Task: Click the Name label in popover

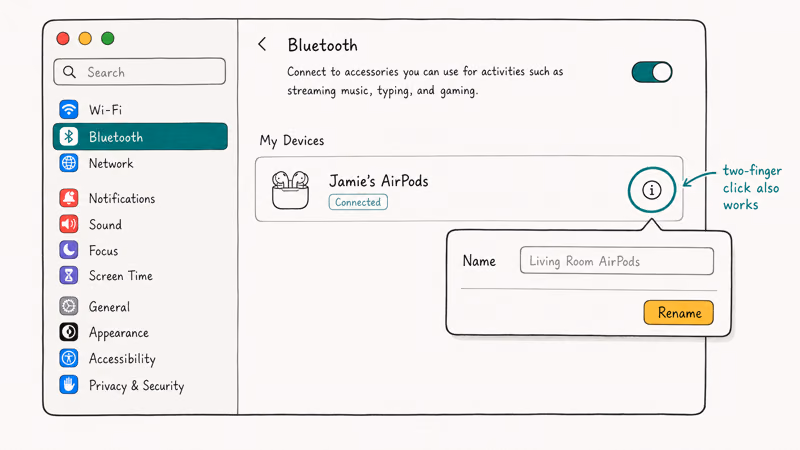Action: click(479, 261)
